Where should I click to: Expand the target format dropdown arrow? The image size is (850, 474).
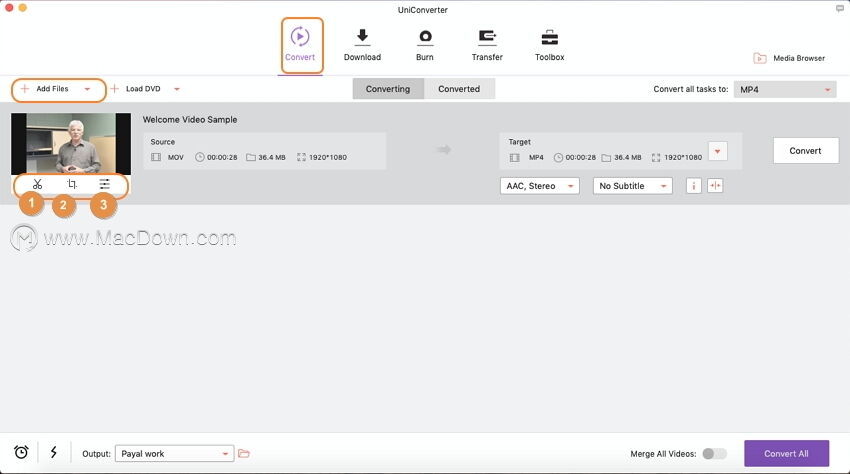(x=718, y=151)
